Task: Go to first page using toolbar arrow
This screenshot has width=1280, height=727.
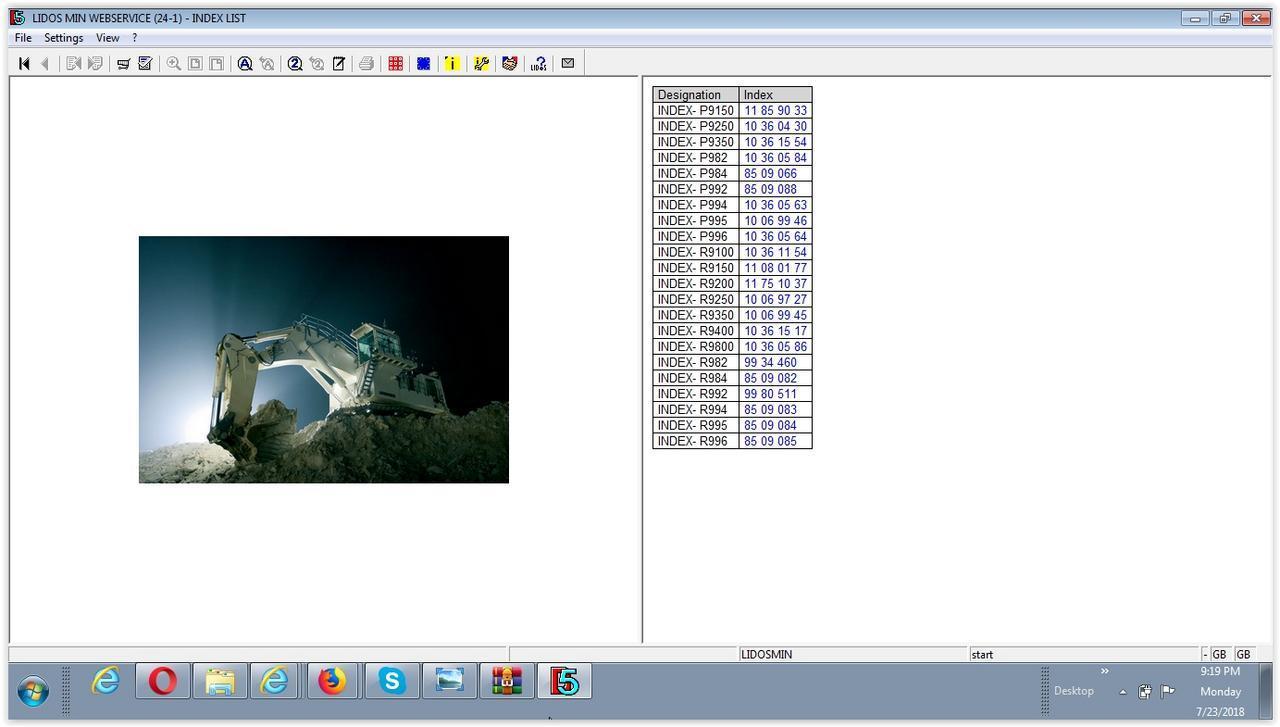Action: [x=24, y=64]
